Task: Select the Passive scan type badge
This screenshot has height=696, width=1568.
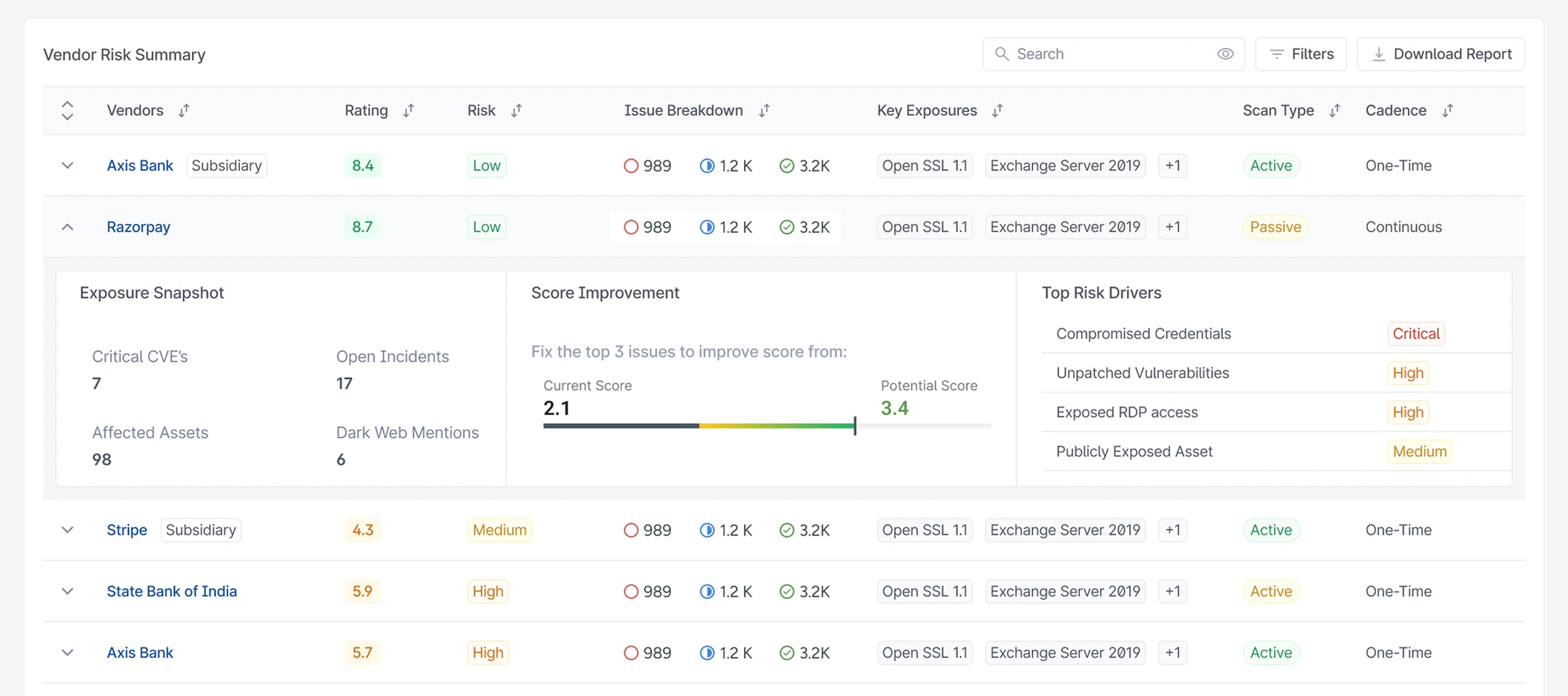Action: (1275, 227)
